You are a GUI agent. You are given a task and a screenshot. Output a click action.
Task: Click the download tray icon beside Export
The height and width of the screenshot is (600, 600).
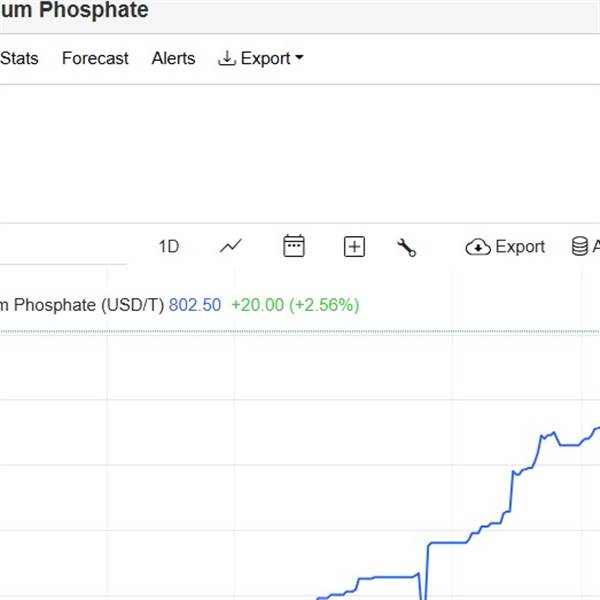227,59
